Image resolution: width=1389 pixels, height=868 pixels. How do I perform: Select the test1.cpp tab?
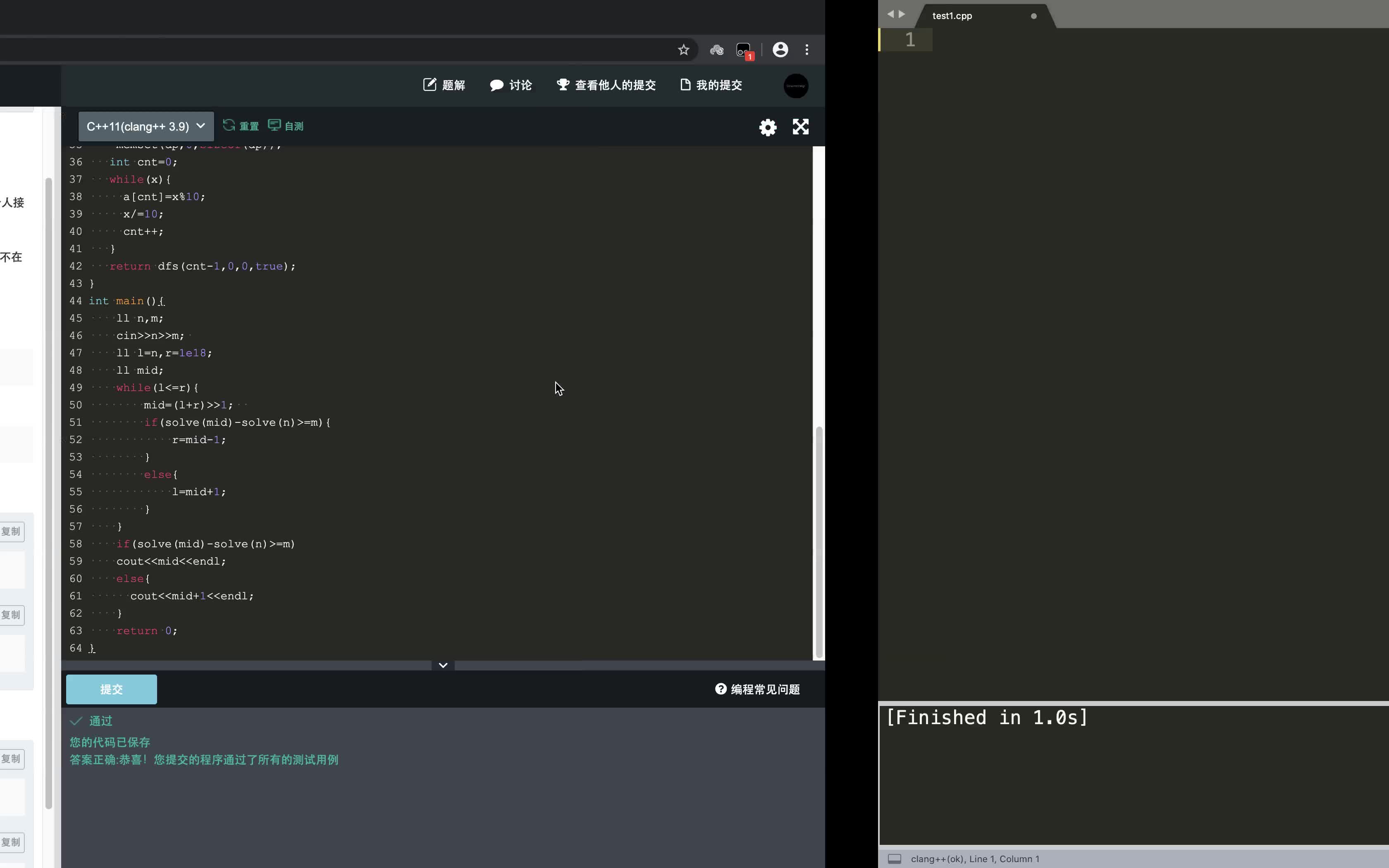pyautogui.click(x=952, y=16)
